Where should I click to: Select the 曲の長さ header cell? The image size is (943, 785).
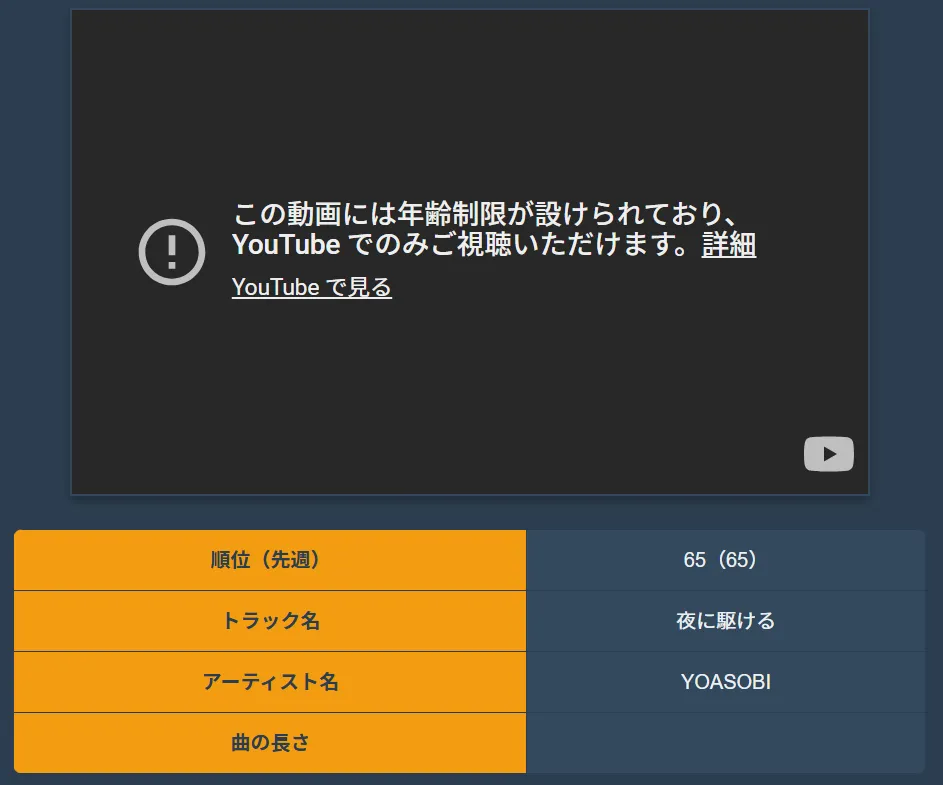(x=270, y=743)
